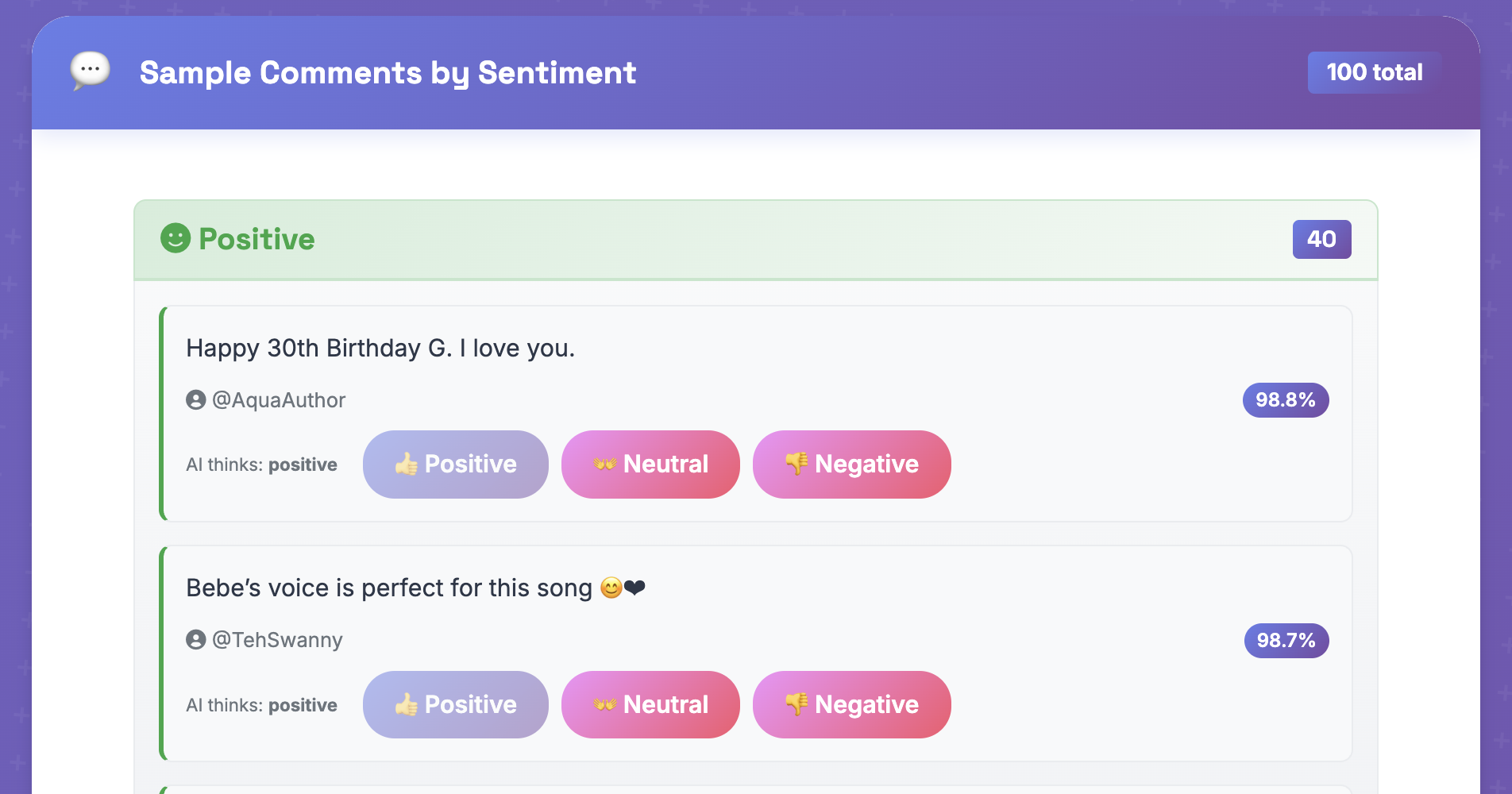Image resolution: width=1512 pixels, height=794 pixels.
Task: Click thumbs-up icon on birthday comment
Action: (x=407, y=464)
